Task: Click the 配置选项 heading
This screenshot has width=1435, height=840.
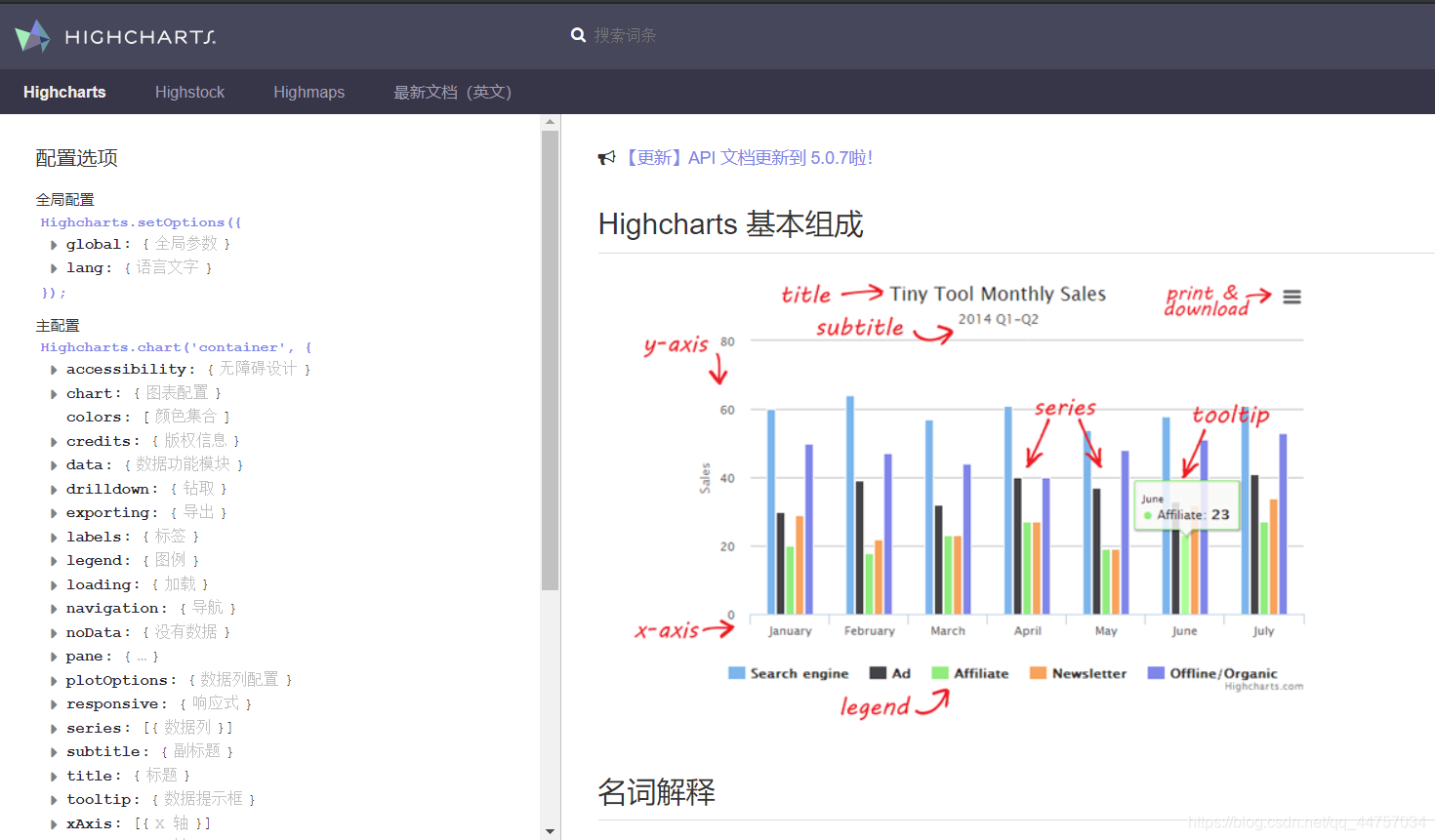Action: tap(76, 158)
